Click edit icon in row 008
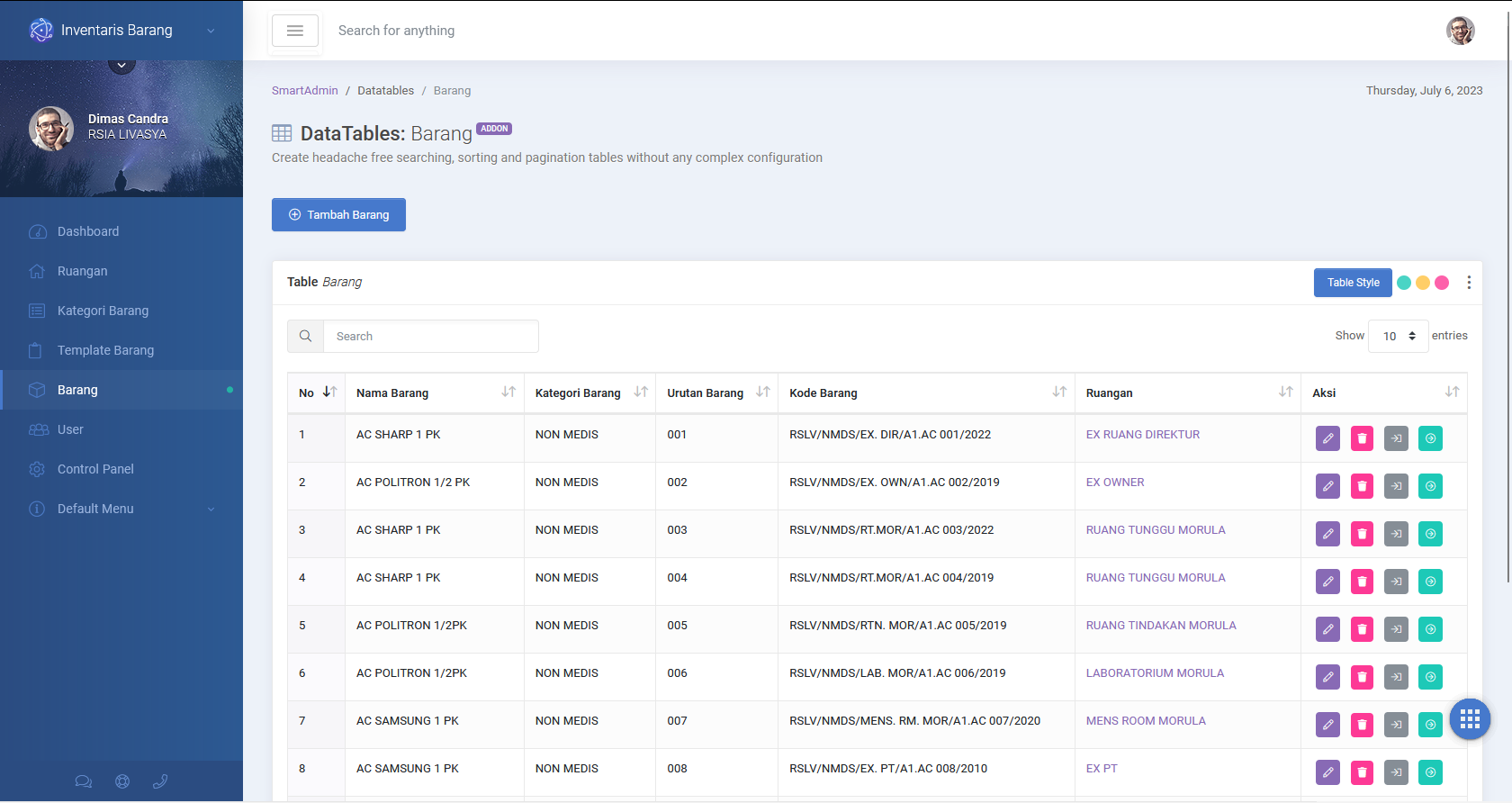 pyautogui.click(x=1327, y=772)
